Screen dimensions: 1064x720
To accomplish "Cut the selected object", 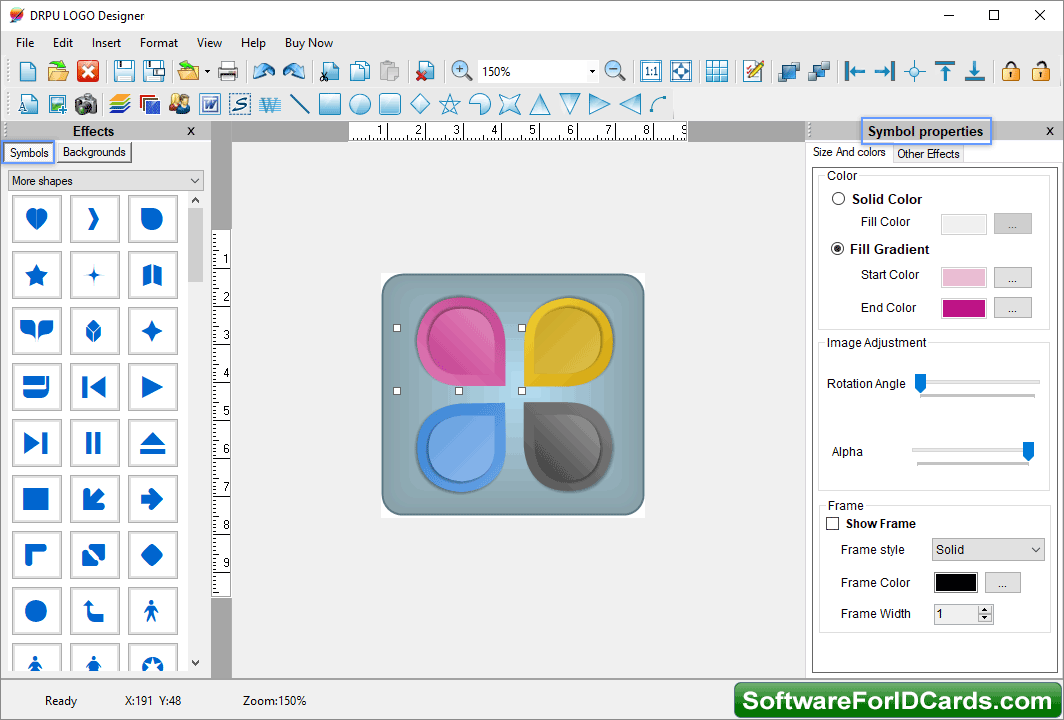I will [330, 71].
